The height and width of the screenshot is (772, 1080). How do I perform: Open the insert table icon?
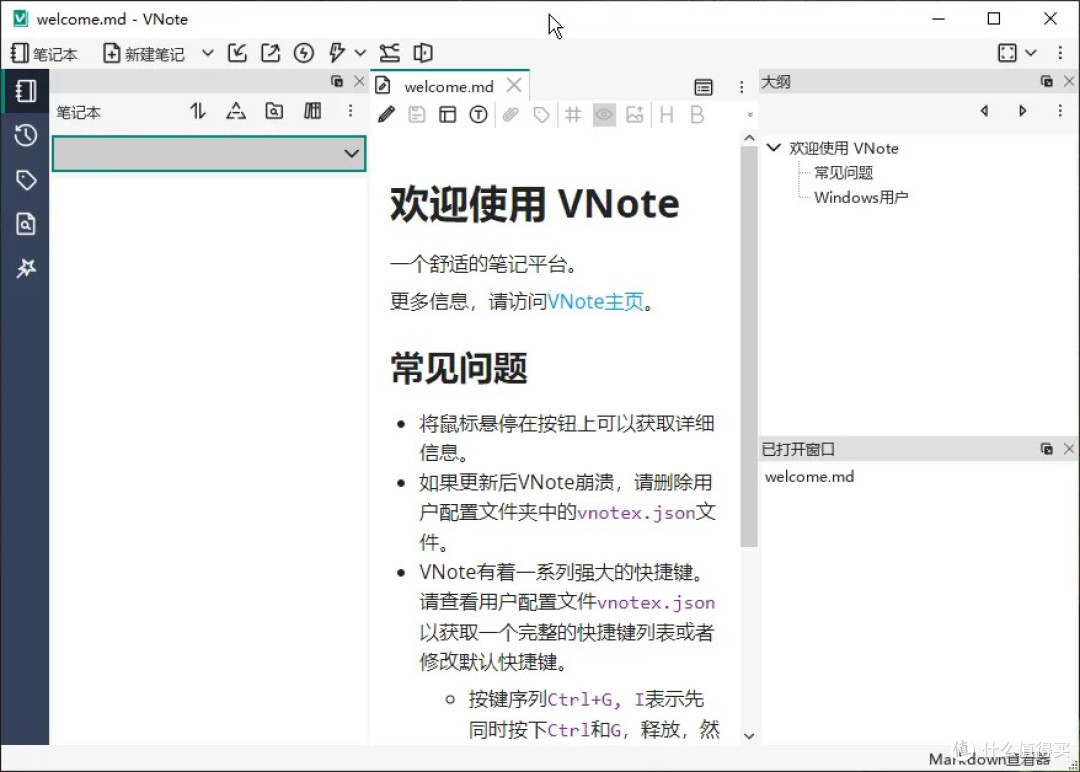point(447,114)
